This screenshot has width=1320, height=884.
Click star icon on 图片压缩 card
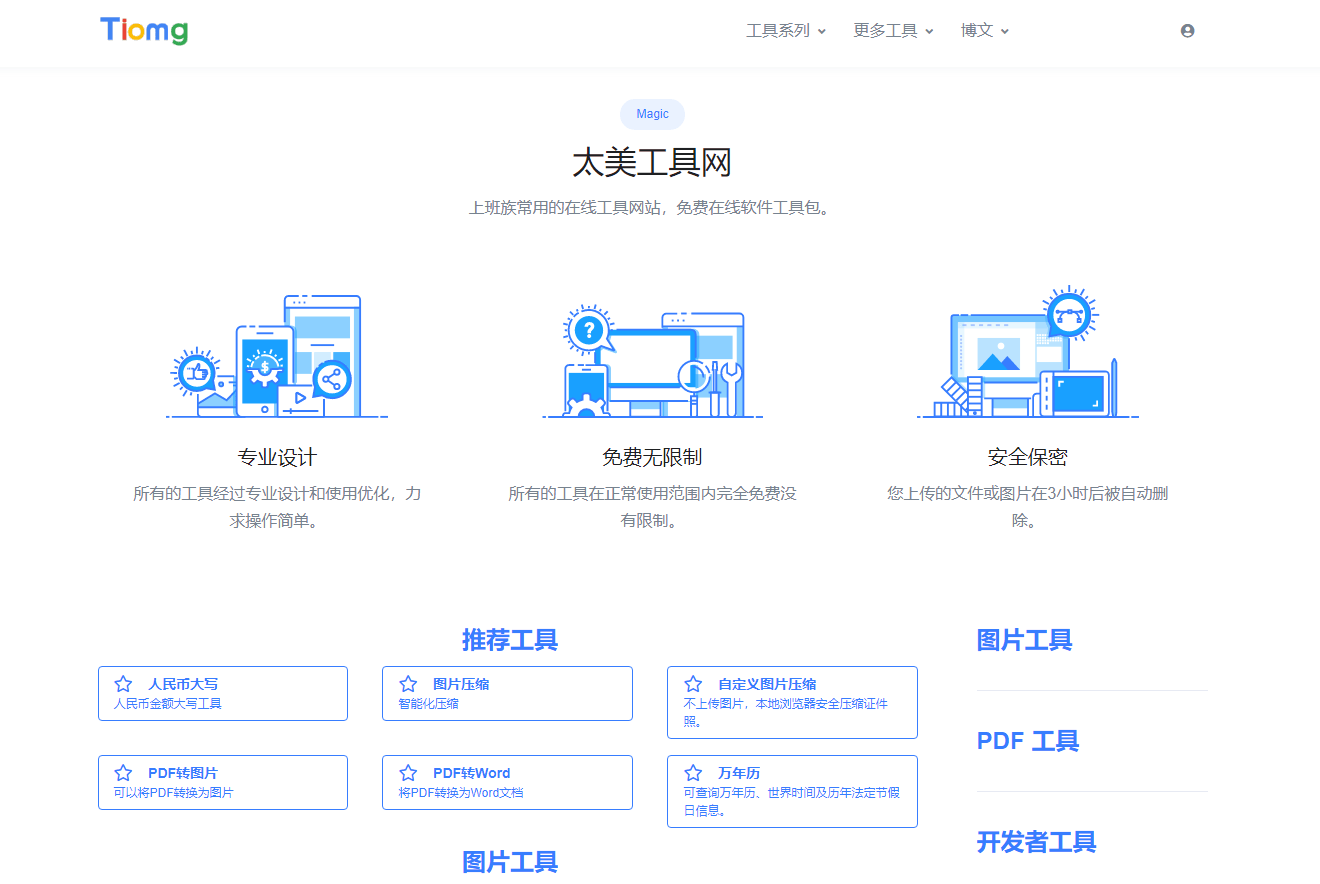click(x=408, y=684)
